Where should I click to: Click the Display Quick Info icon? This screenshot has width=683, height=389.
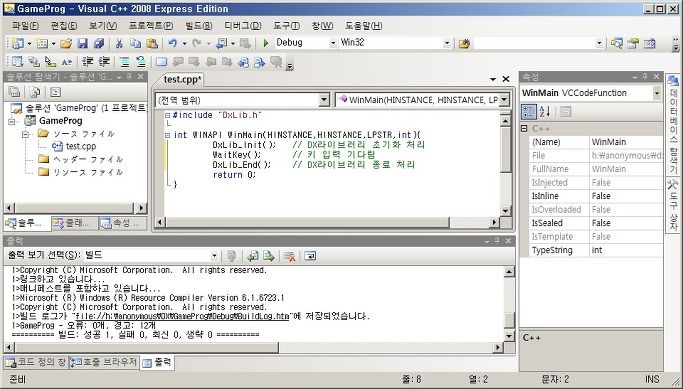tap(50, 62)
